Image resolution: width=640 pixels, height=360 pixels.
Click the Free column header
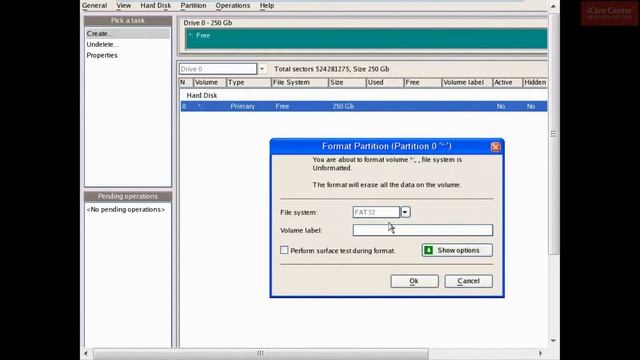[x=422, y=82]
